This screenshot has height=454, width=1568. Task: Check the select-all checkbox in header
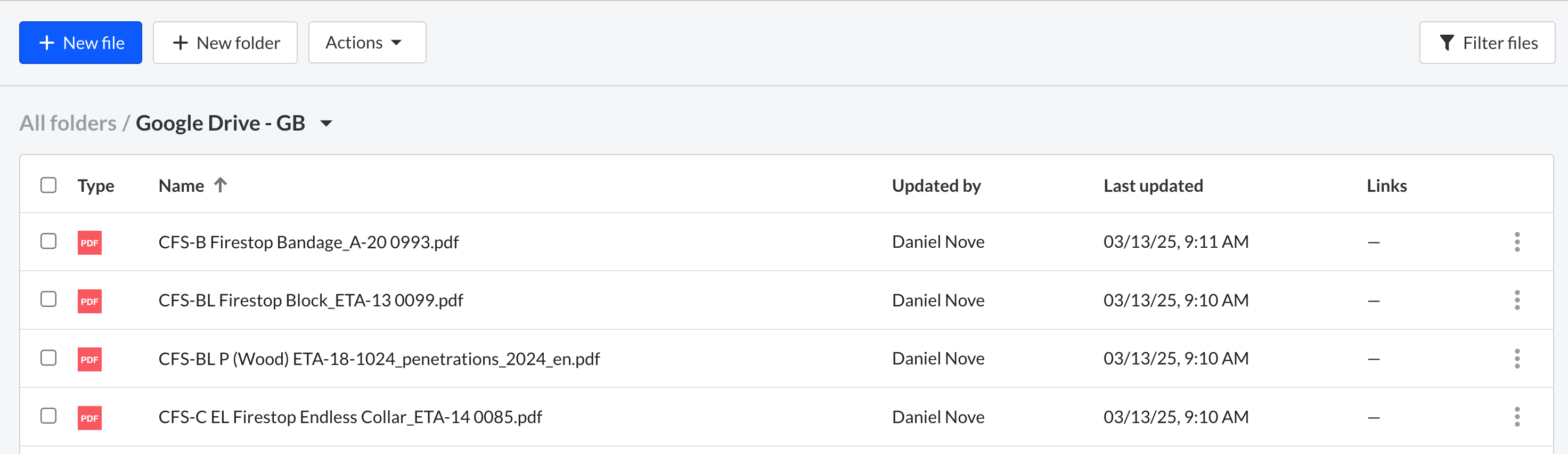[48, 184]
